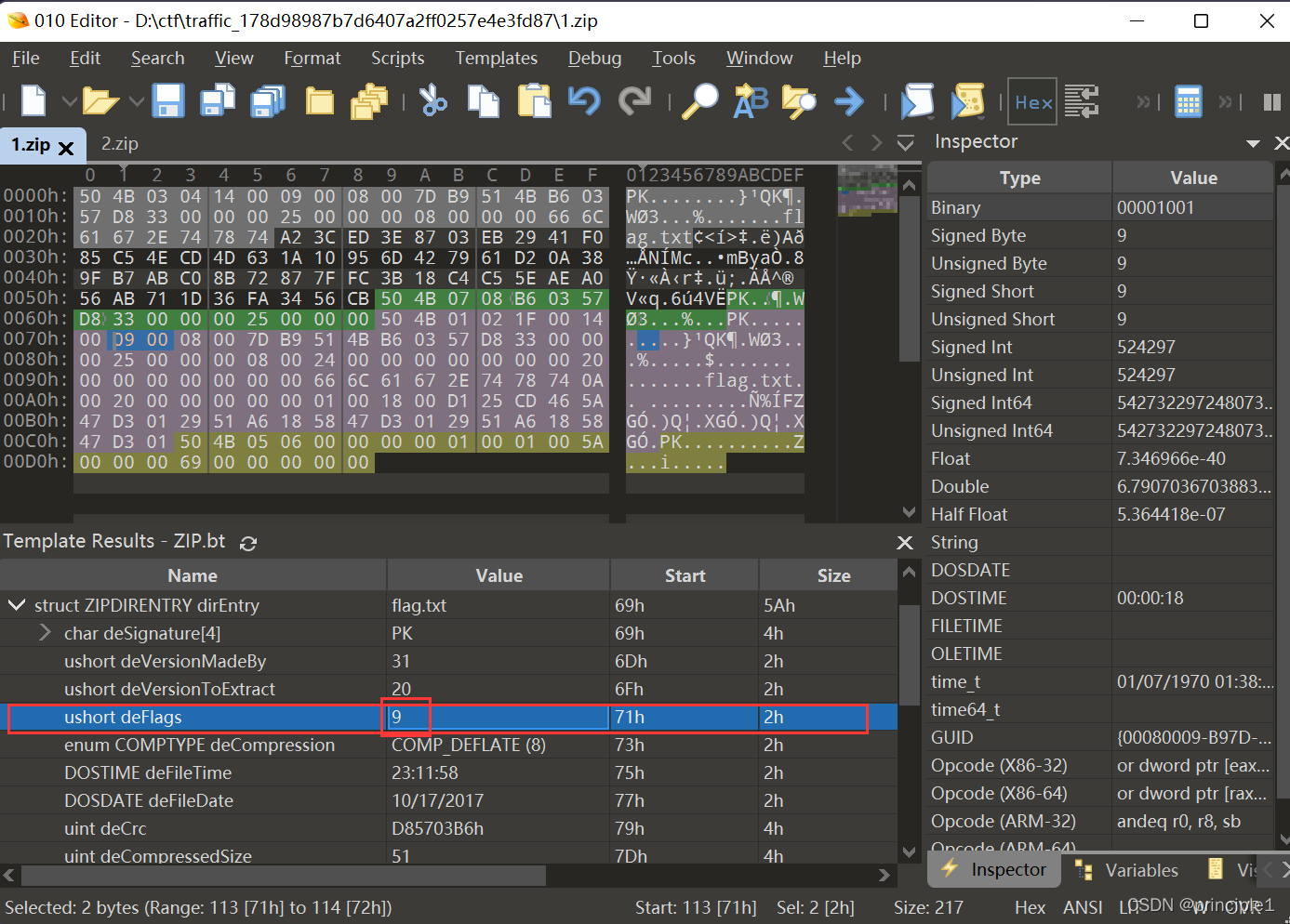The width and height of the screenshot is (1290, 924).
Task: Refresh the ZIP.bt template results
Action: pyautogui.click(x=248, y=543)
